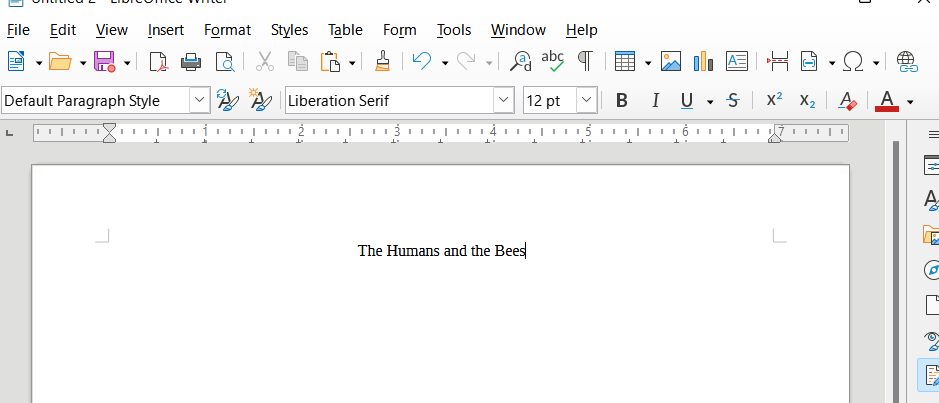Open the Format menu
The width and height of the screenshot is (939, 403).
pyautogui.click(x=228, y=30)
